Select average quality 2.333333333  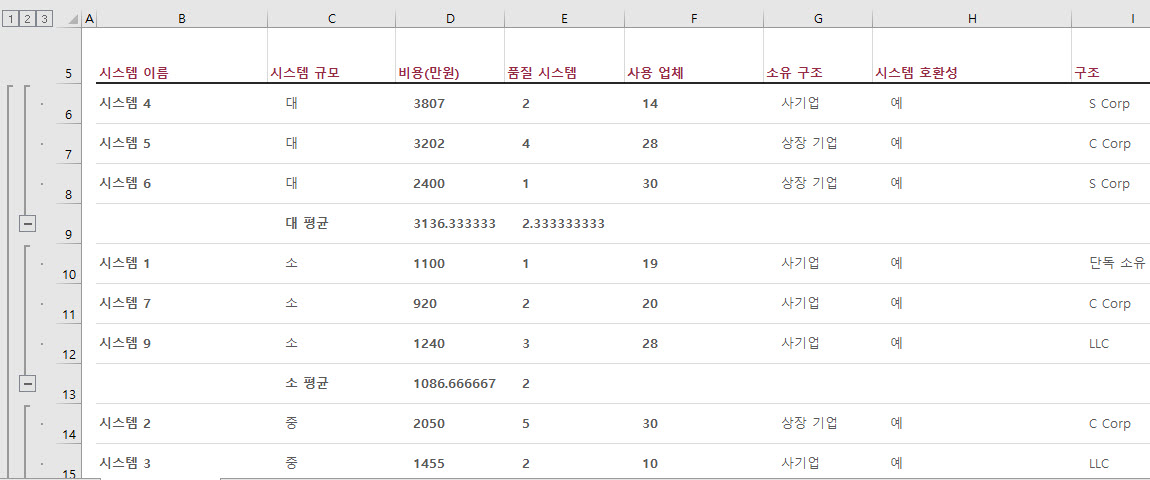pyautogui.click(x=563, y=224)
